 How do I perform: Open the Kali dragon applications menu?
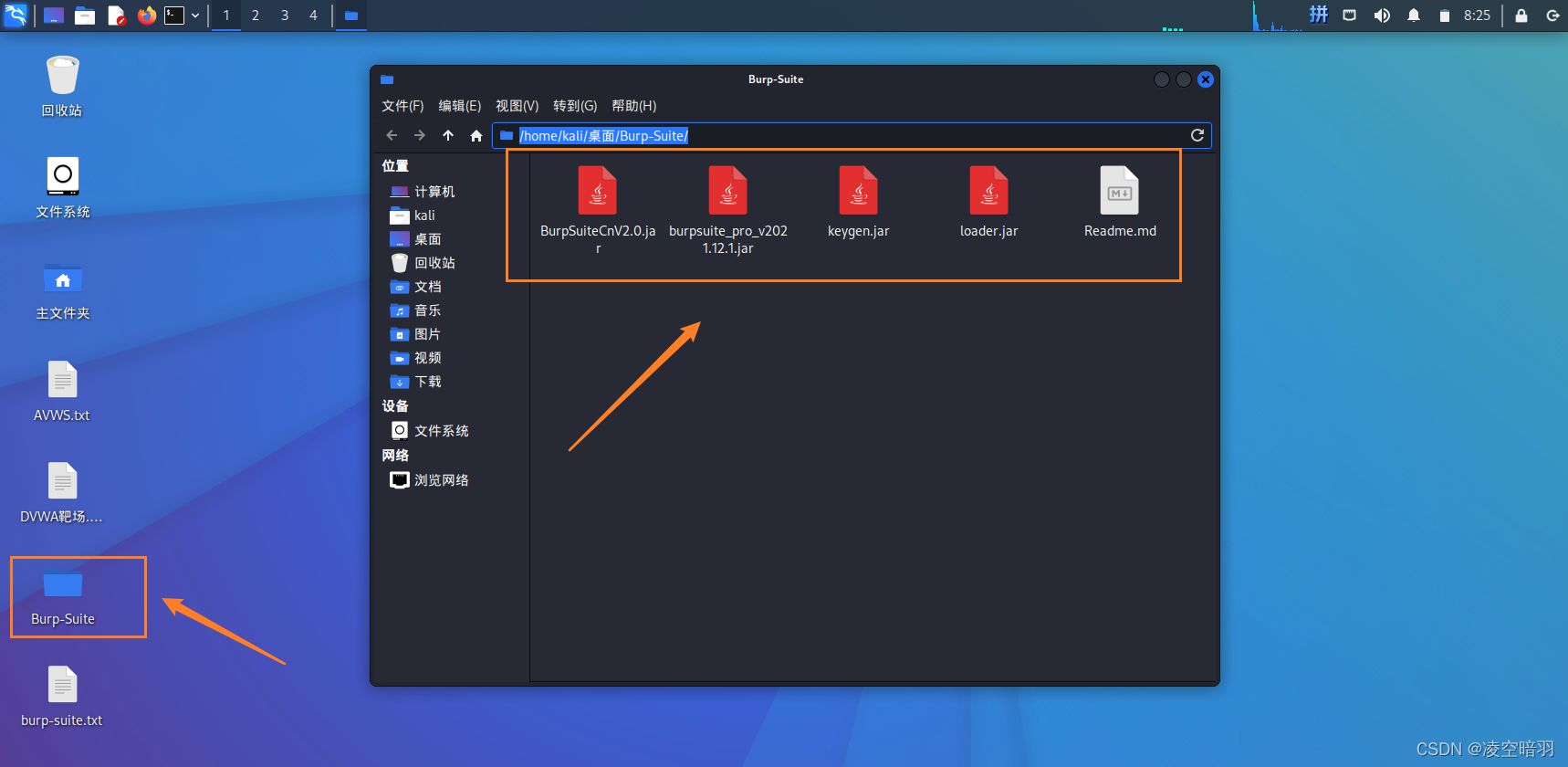pos(16,15)
